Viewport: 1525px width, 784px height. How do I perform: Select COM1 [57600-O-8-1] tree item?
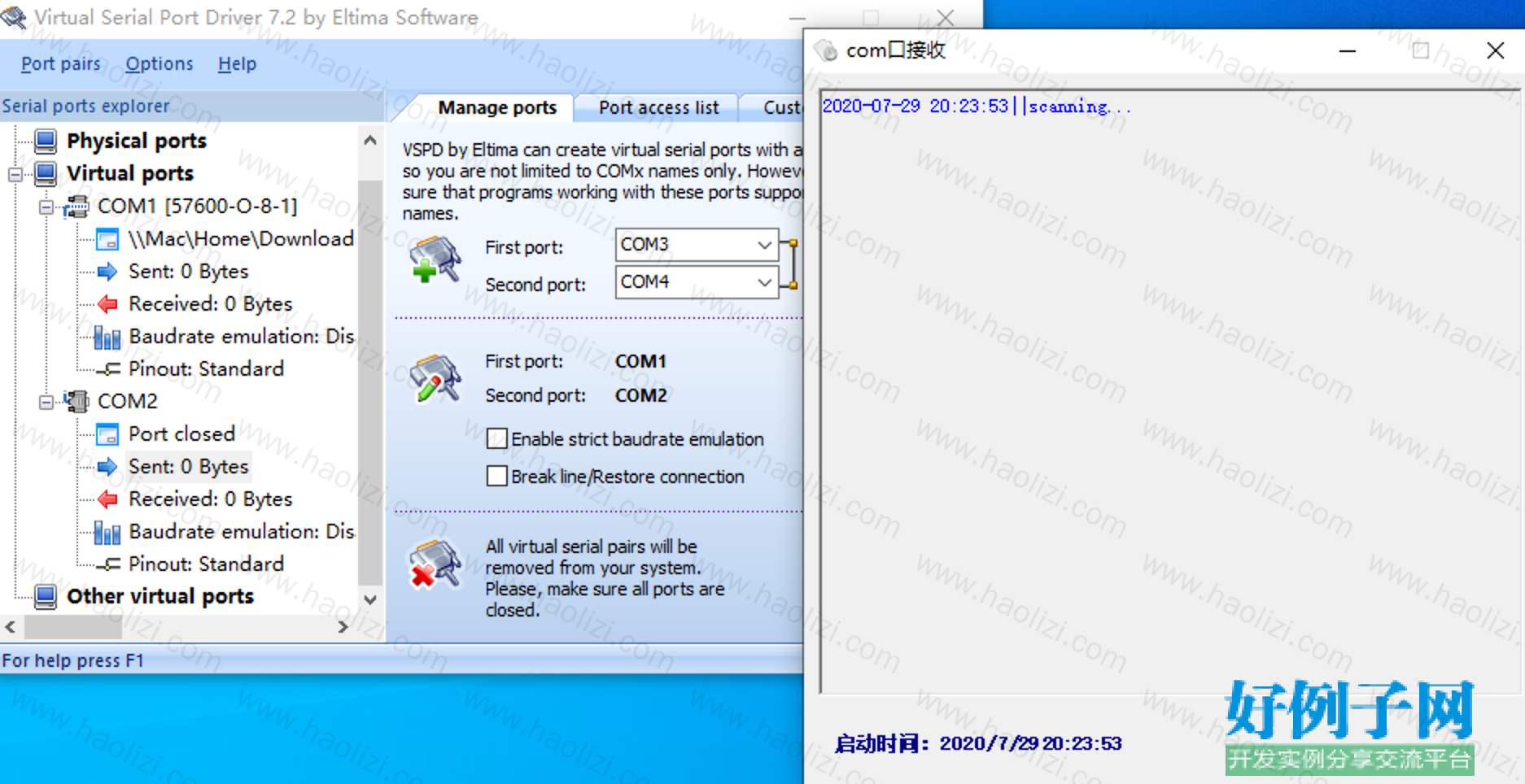pyautogui.click(x=198, y=207)
